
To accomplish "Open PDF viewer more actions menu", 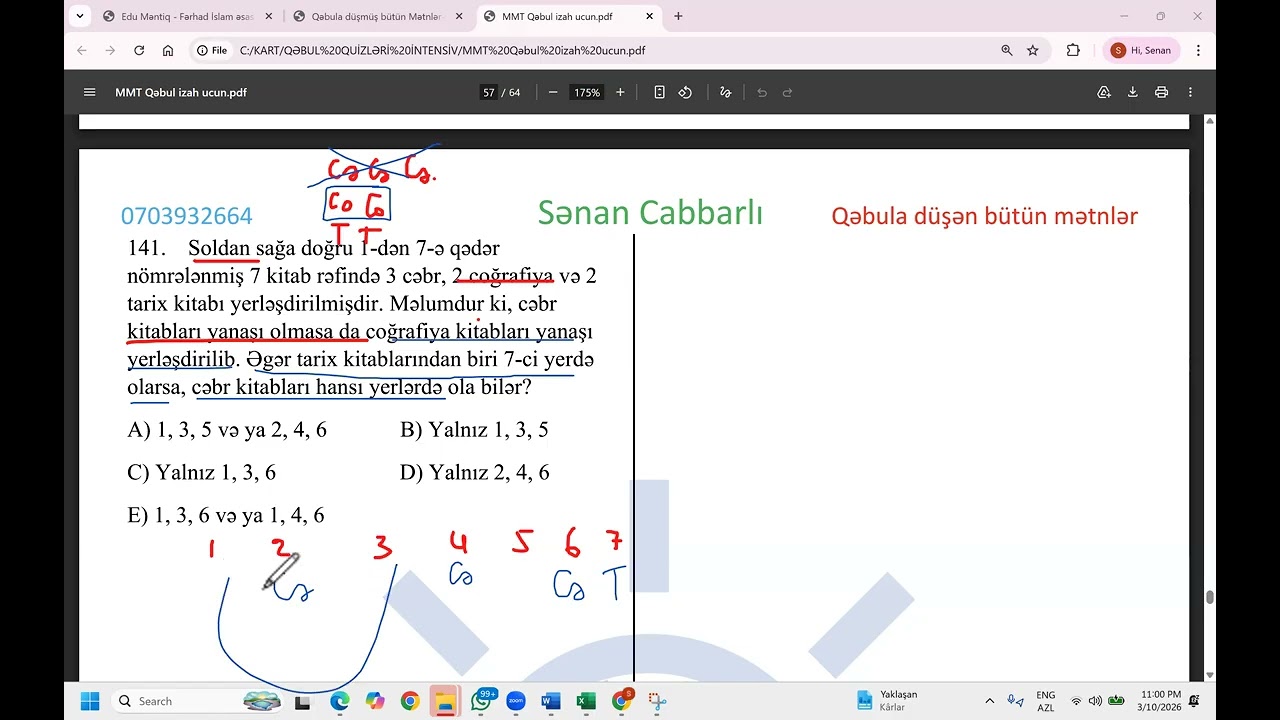I will click(x=1190, y=92).
